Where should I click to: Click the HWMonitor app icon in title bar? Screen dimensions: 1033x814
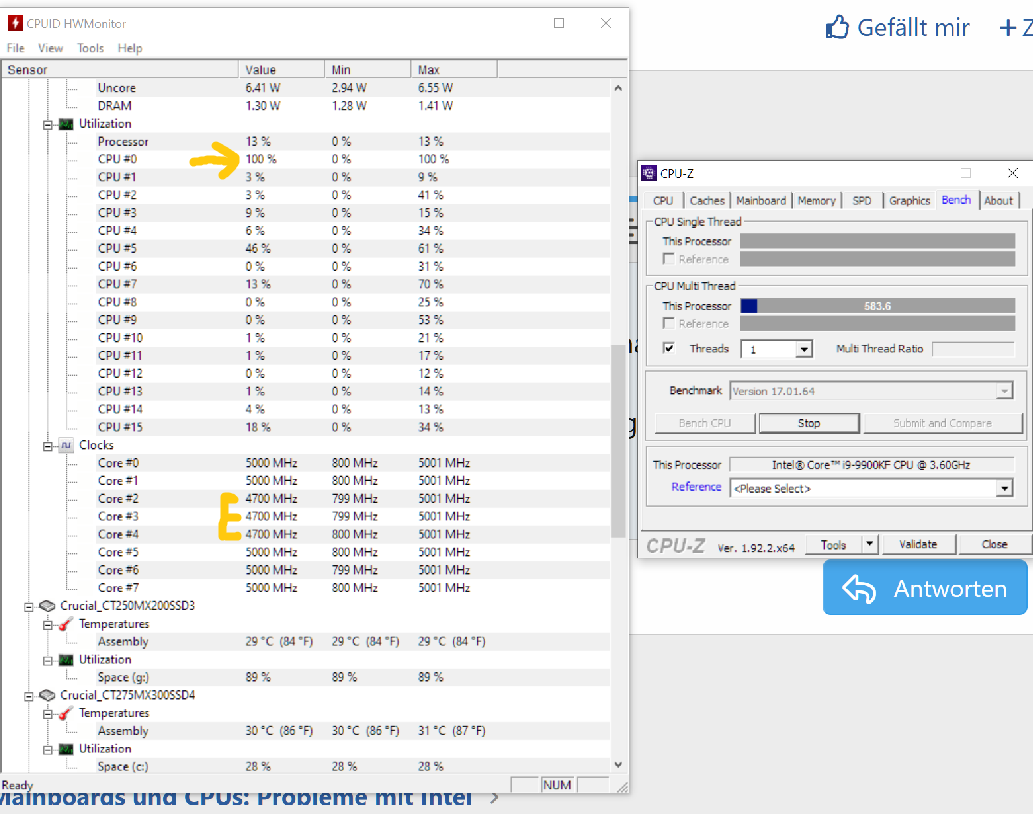14,23
